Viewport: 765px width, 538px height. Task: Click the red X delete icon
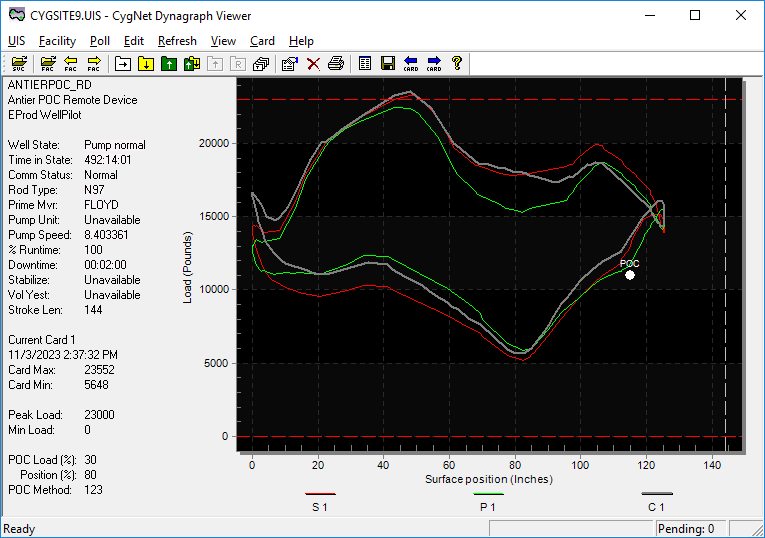313,63
